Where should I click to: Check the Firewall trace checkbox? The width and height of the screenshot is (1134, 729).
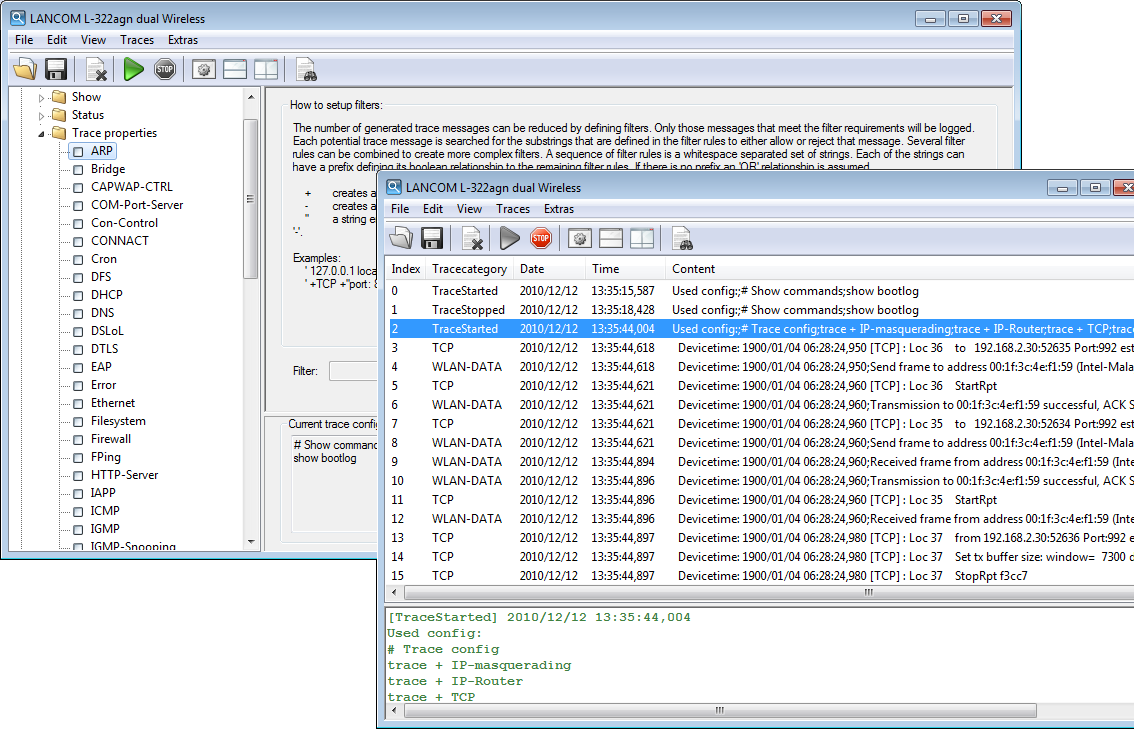click(x=78, y=440)
